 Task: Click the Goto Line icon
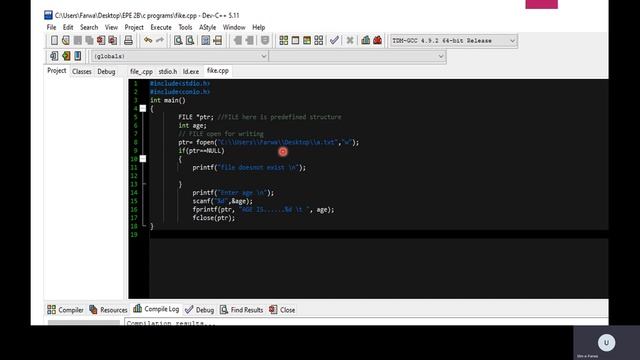pyautogui.click(x=218, y=40)
